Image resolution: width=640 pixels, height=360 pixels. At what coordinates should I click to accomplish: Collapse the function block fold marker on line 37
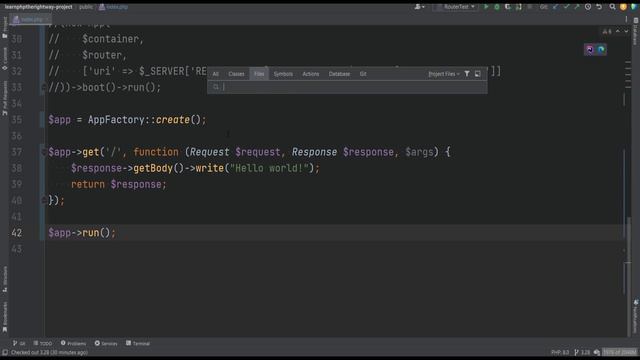(44, 152)
